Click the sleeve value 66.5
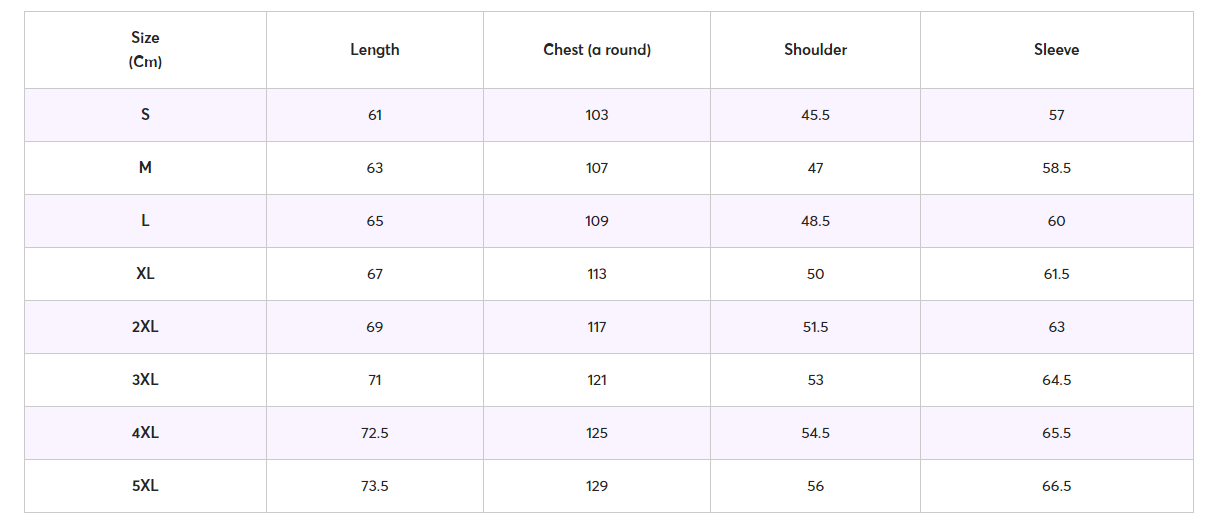The image size is (1218, 523). (1056, 486)
